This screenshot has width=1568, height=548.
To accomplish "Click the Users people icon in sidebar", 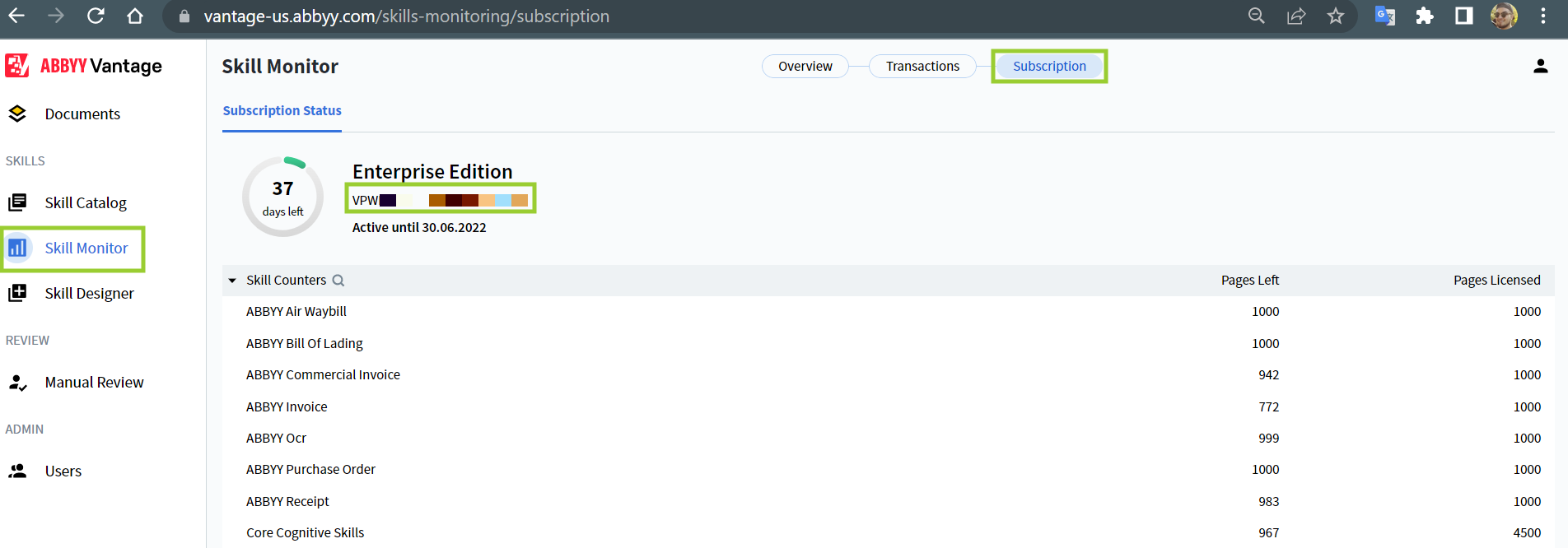I will click(17, 471).
